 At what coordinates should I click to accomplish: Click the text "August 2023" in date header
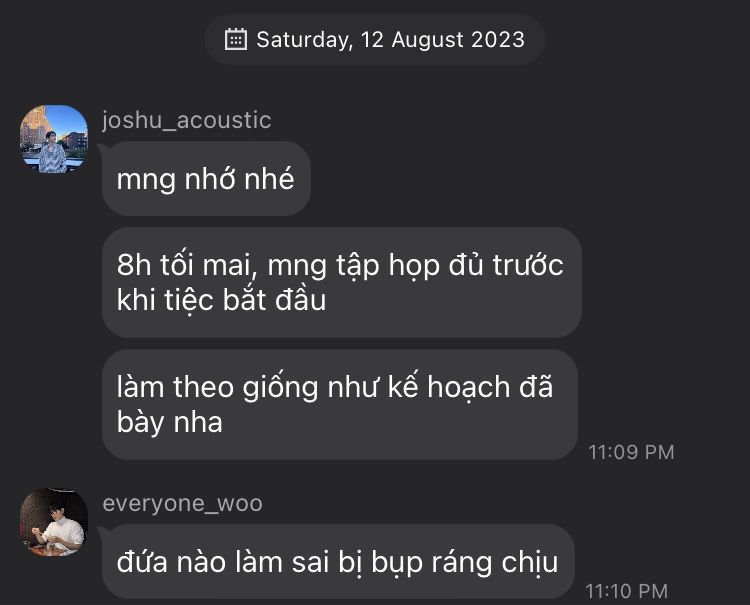click(x=458, y=39)
